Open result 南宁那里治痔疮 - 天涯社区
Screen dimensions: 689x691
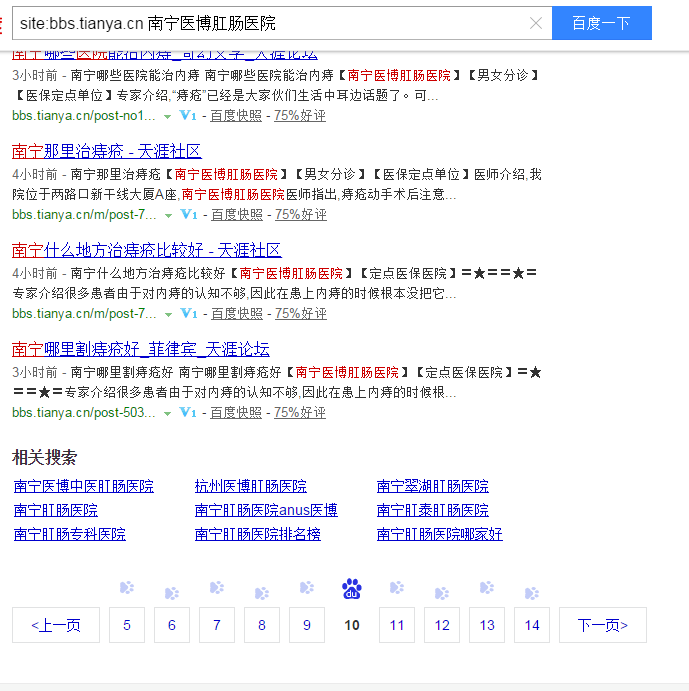107,151
